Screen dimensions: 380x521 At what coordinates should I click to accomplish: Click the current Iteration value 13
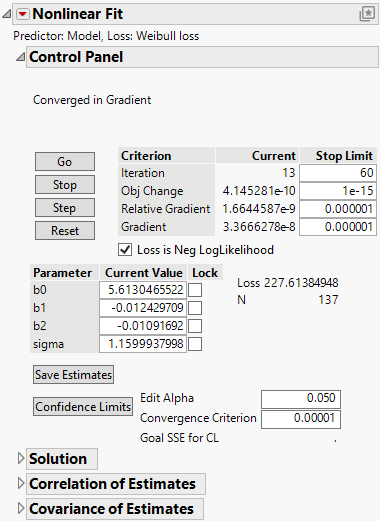tap(289, 173)
